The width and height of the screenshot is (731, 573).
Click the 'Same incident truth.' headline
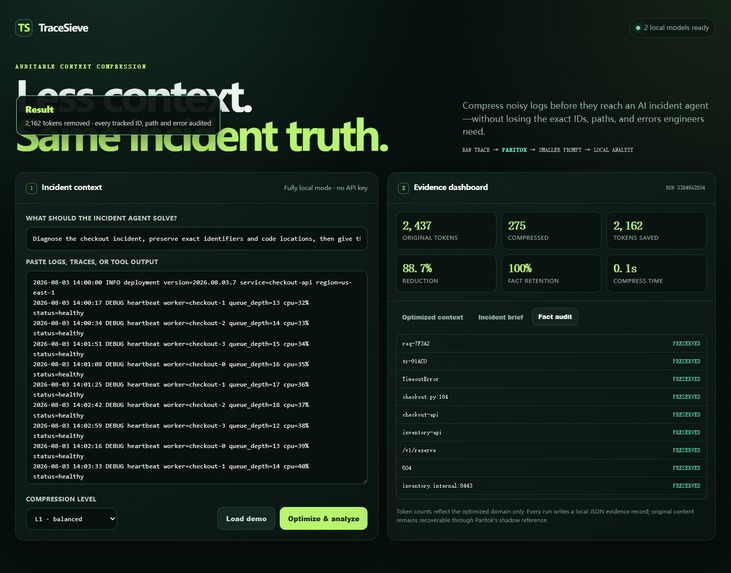point(202,136)
